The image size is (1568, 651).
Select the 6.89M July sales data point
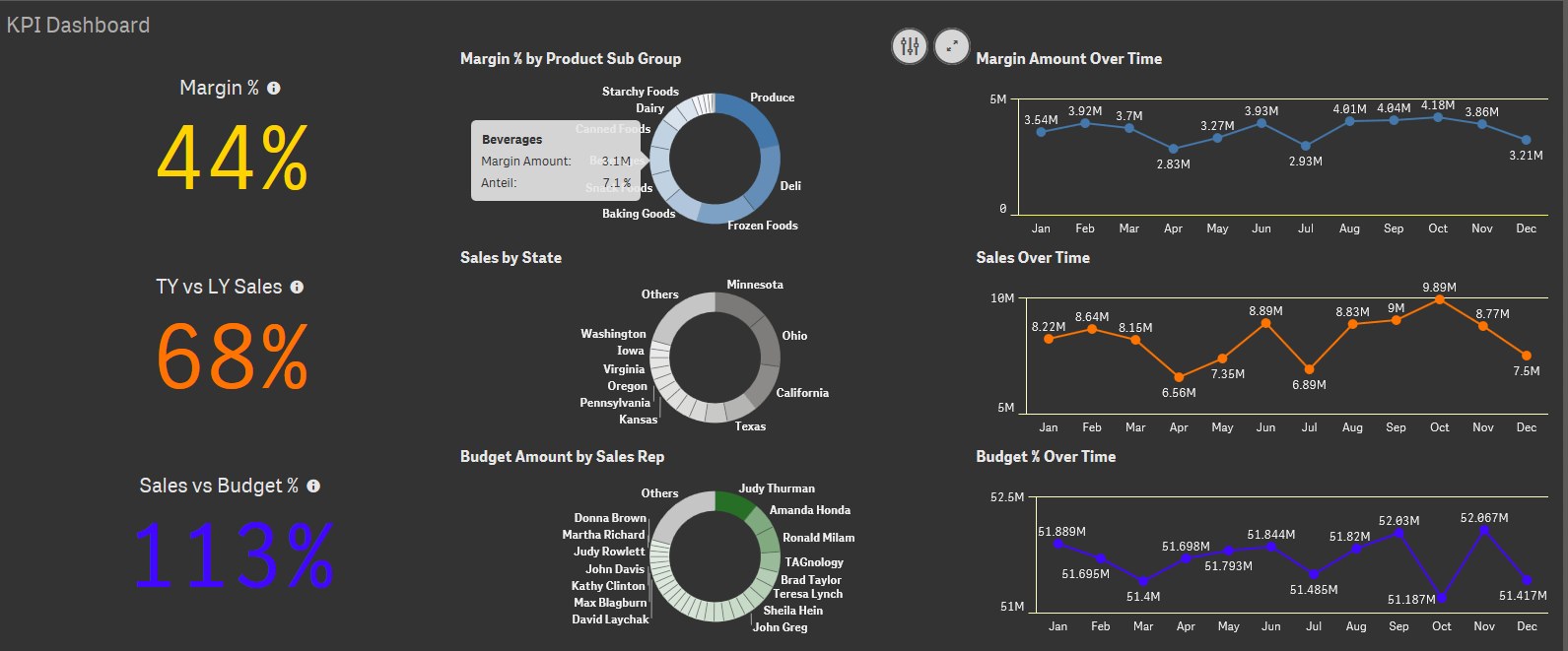1309,369
